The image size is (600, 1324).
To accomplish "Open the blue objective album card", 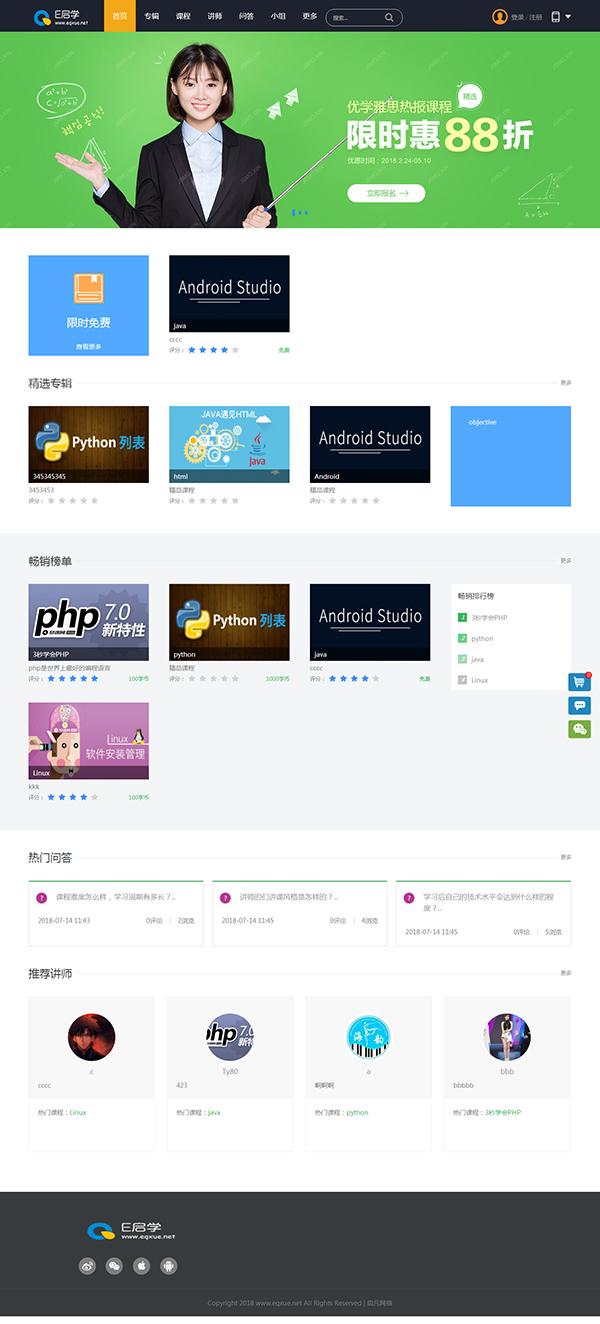I will 511,456.
